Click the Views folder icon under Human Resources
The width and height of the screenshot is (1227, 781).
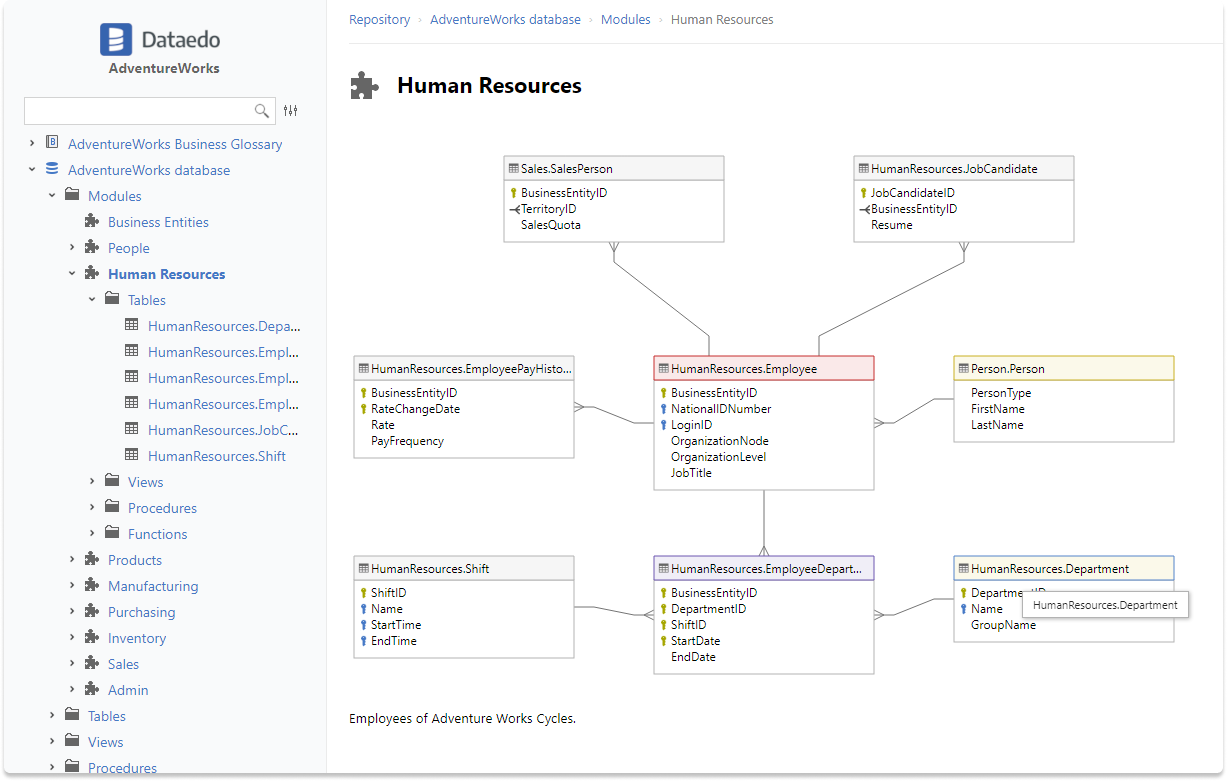[x=112, y=482]
